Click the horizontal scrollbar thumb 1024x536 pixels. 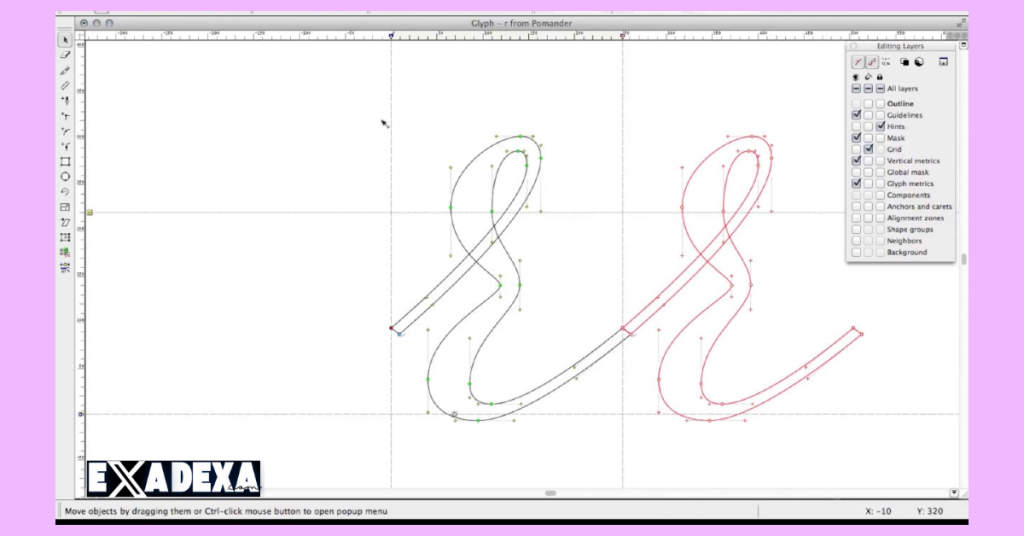pos(551,494)
